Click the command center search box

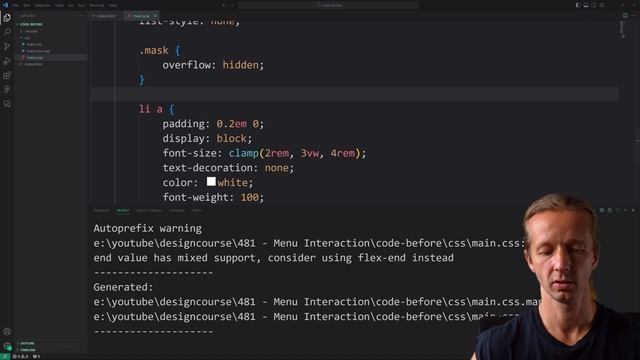[x=329, y=5]
